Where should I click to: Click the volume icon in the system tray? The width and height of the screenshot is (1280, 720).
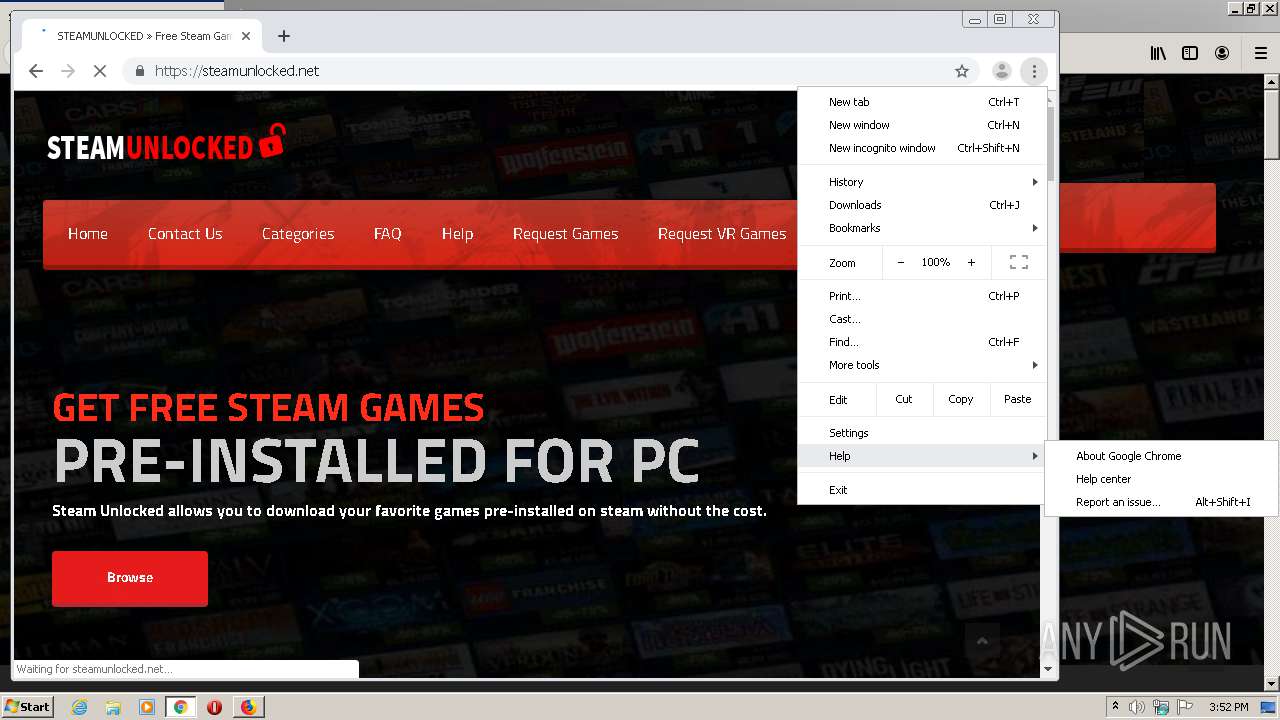(1138, 707)
